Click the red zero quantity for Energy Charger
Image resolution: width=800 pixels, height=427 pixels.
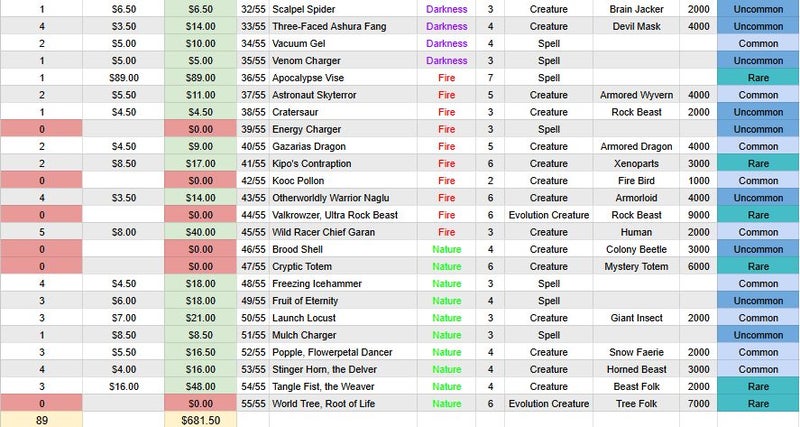point(41,129)
